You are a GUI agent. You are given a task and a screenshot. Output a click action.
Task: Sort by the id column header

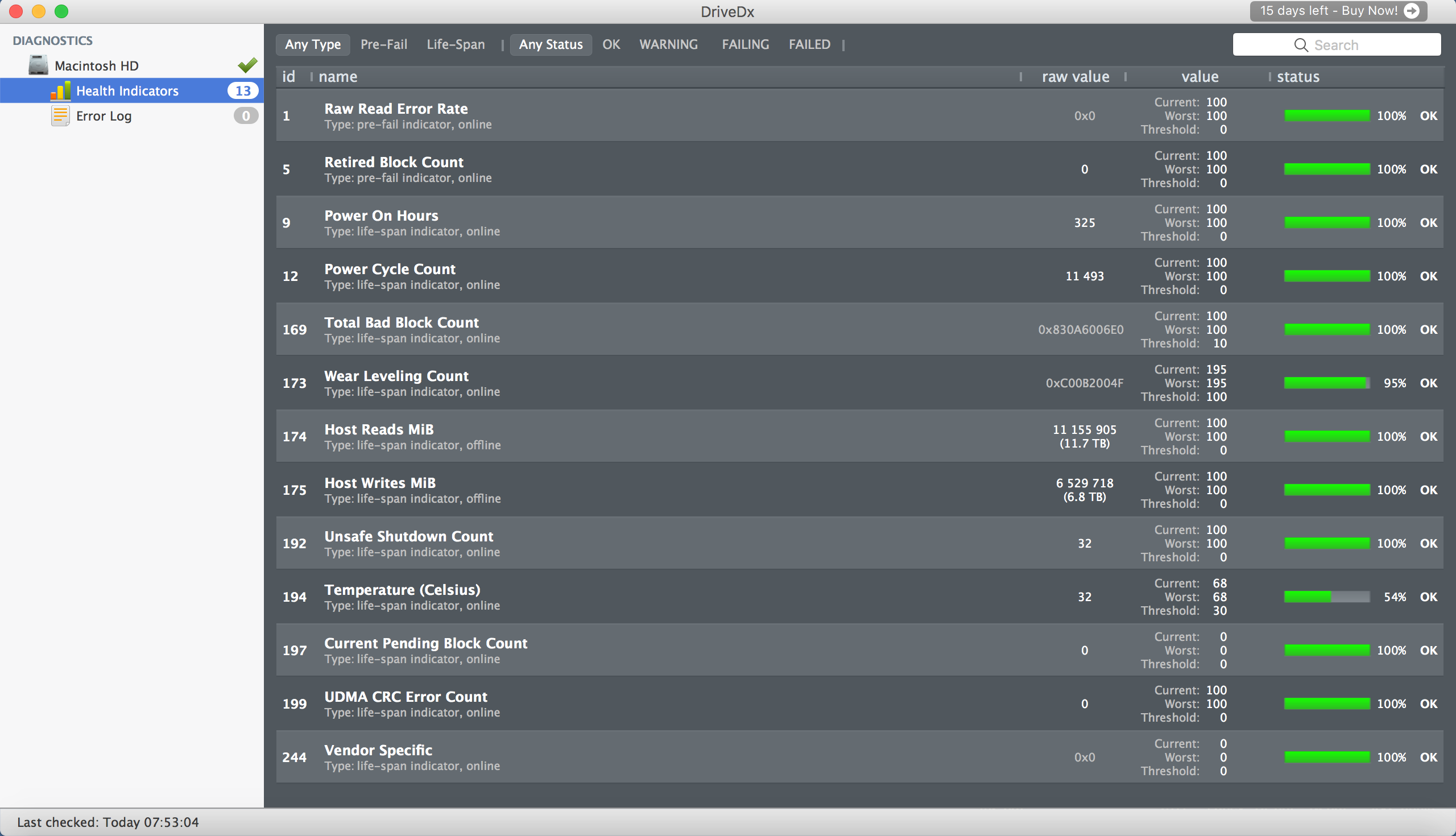click(x=288, y=76)
